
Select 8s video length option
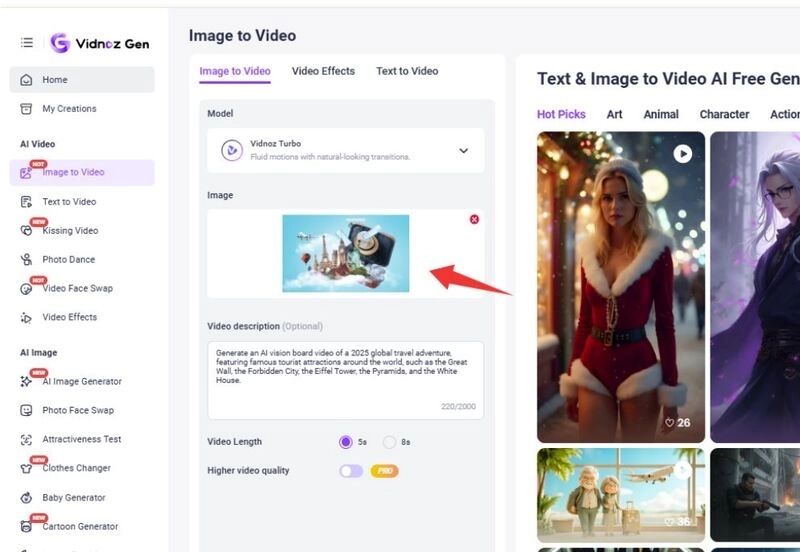coord(389,442)
